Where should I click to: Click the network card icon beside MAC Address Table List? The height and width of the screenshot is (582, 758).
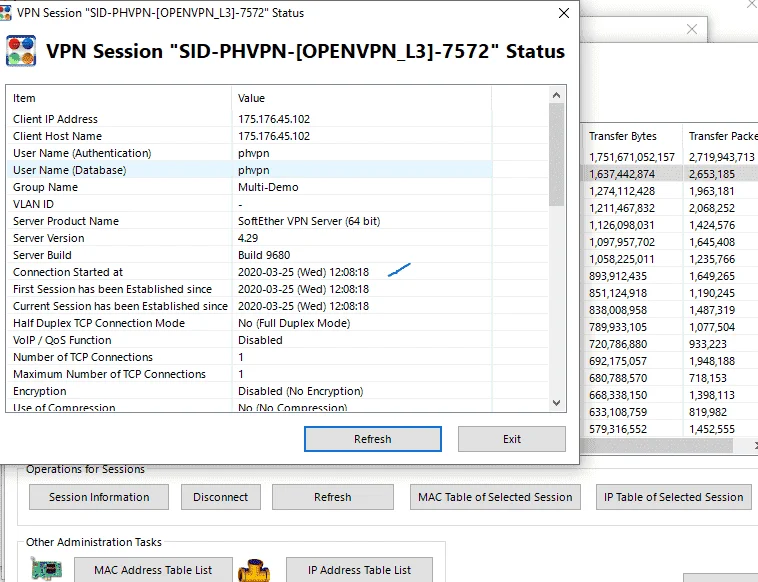coord(46,569)
